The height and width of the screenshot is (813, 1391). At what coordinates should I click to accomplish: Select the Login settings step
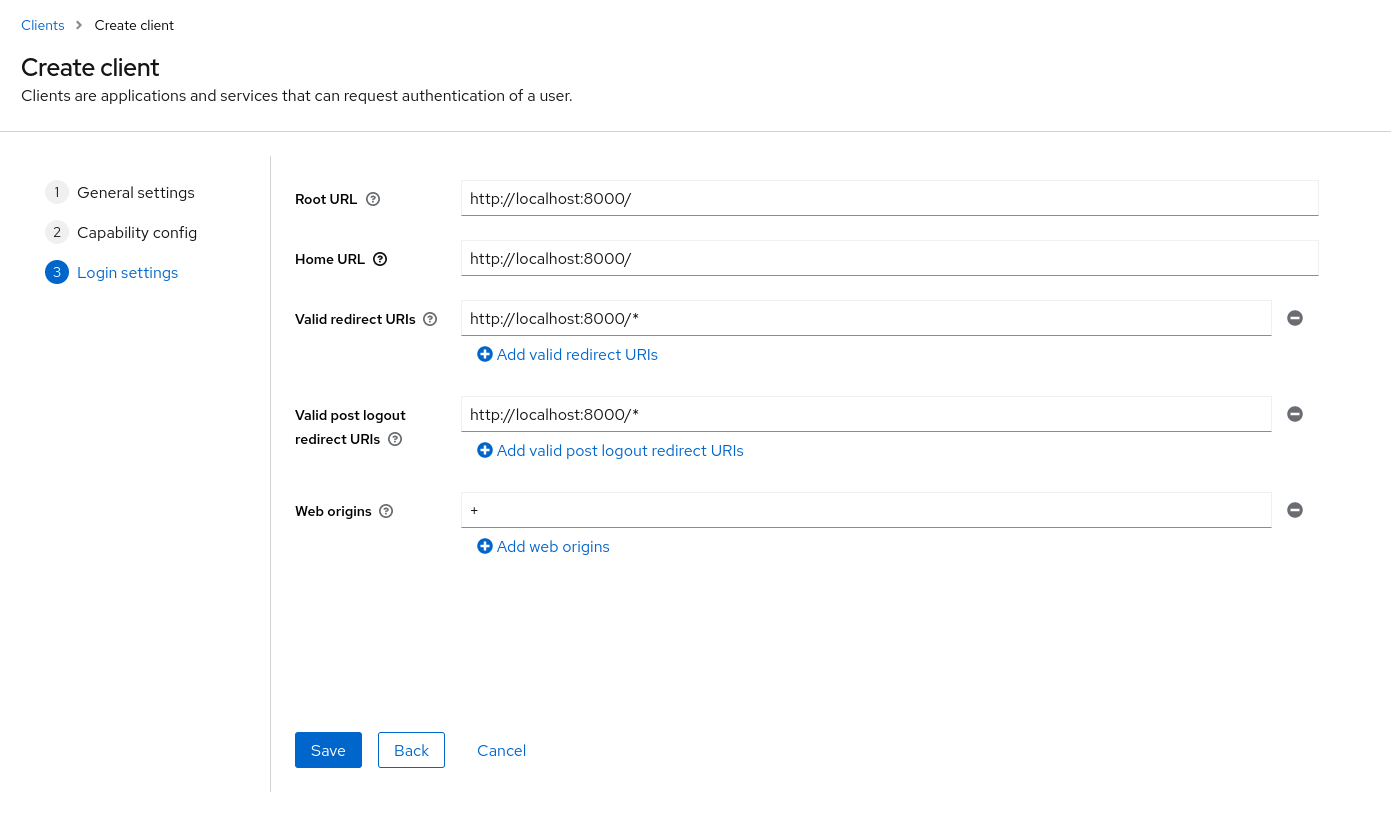127,272
